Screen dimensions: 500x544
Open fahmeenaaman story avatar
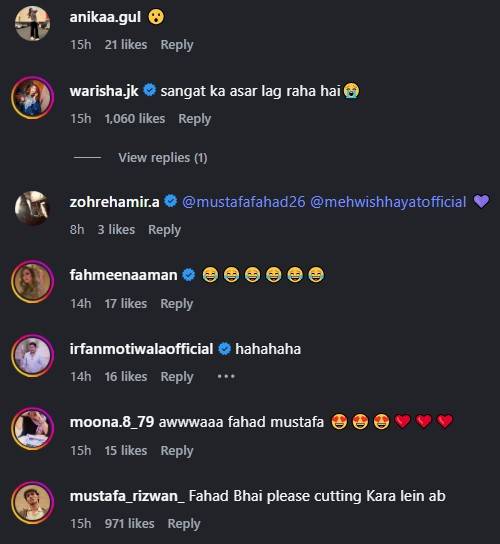(33, 281)
